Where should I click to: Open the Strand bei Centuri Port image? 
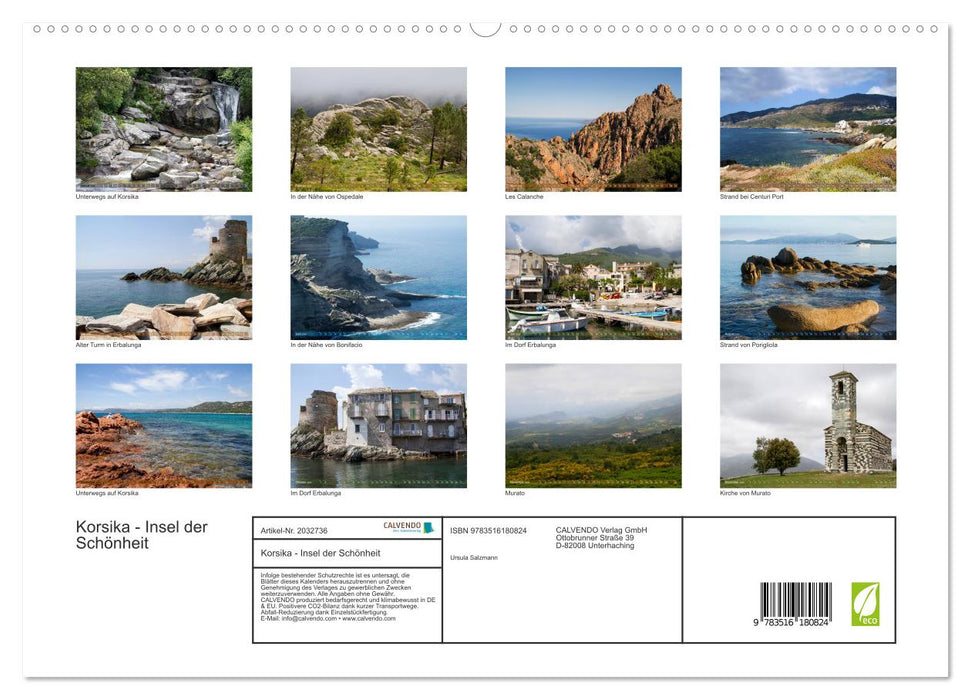click(807, 128)
